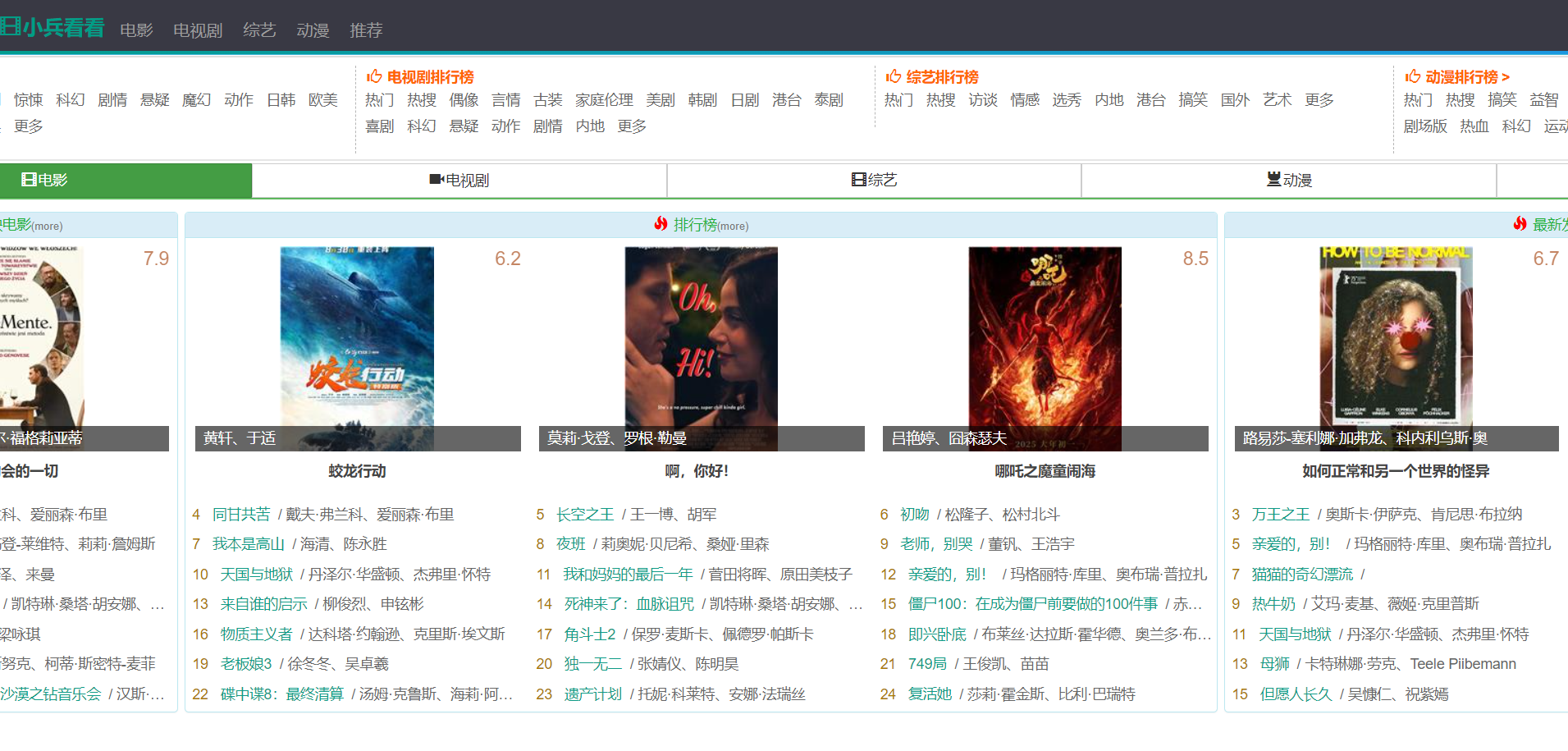Click the 749局 ranking link
Image resolution: width=1568 pixels, height=751 pixels.
coord(927,664)
